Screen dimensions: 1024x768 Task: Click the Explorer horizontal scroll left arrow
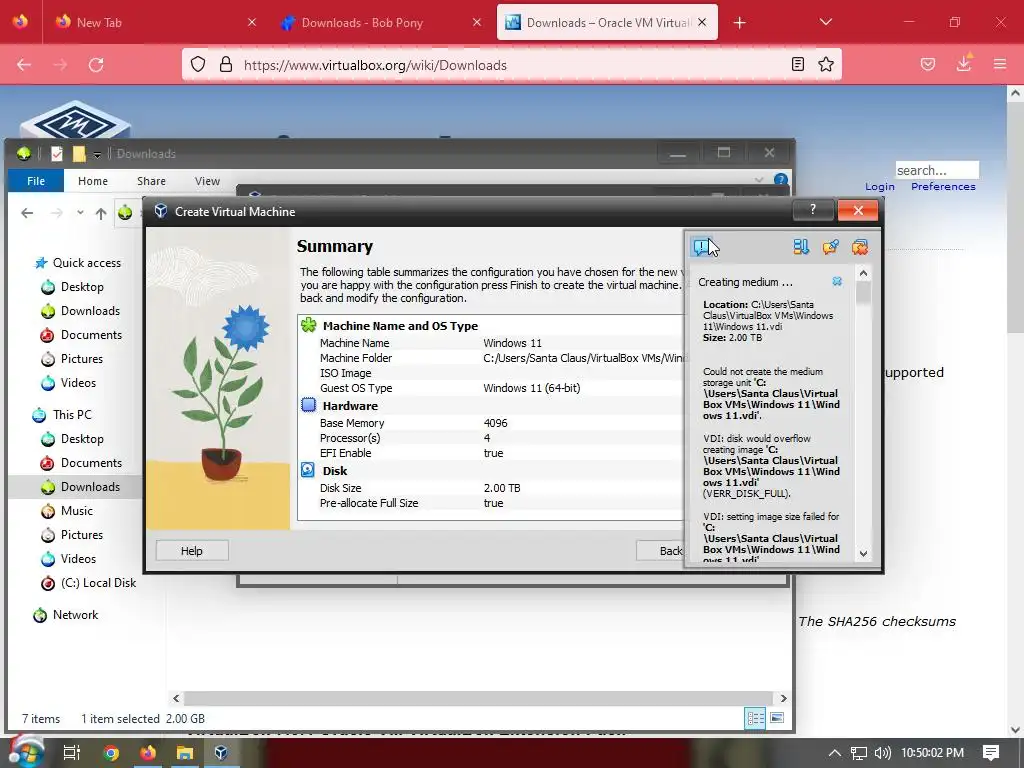pos(176,698)
